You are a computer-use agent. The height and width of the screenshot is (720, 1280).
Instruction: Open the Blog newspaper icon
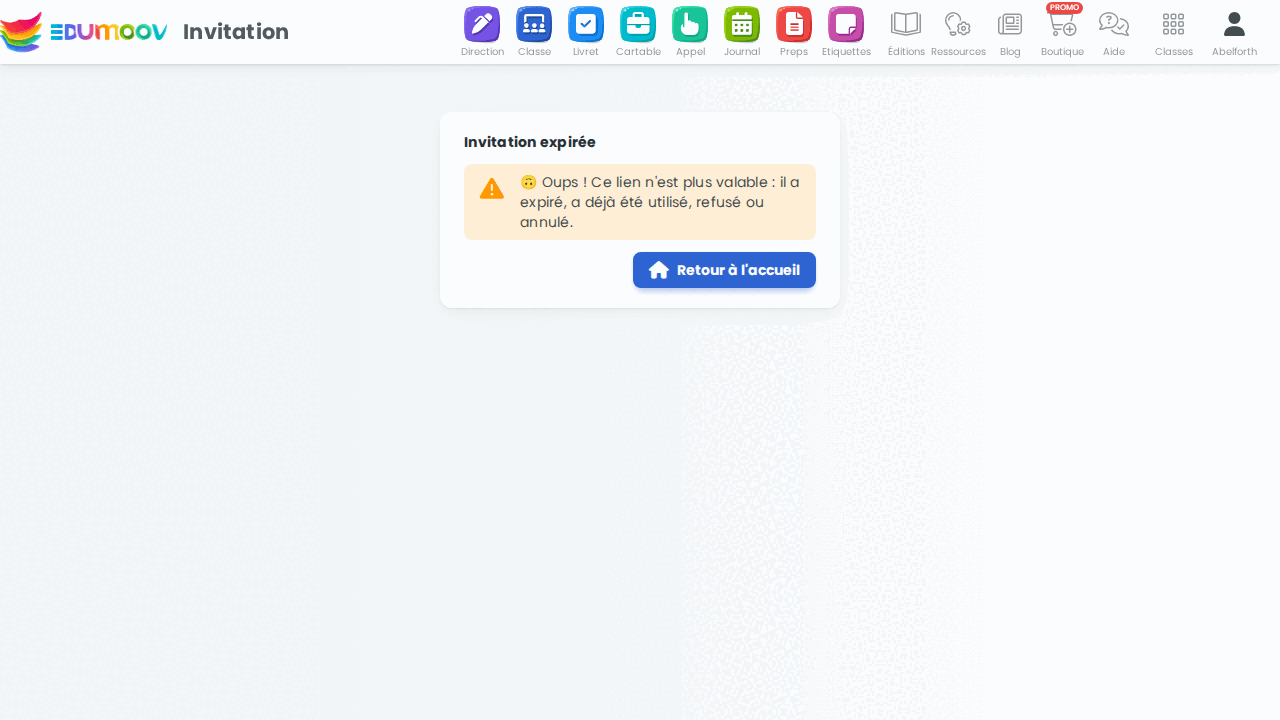click(x=1010, y=24)
